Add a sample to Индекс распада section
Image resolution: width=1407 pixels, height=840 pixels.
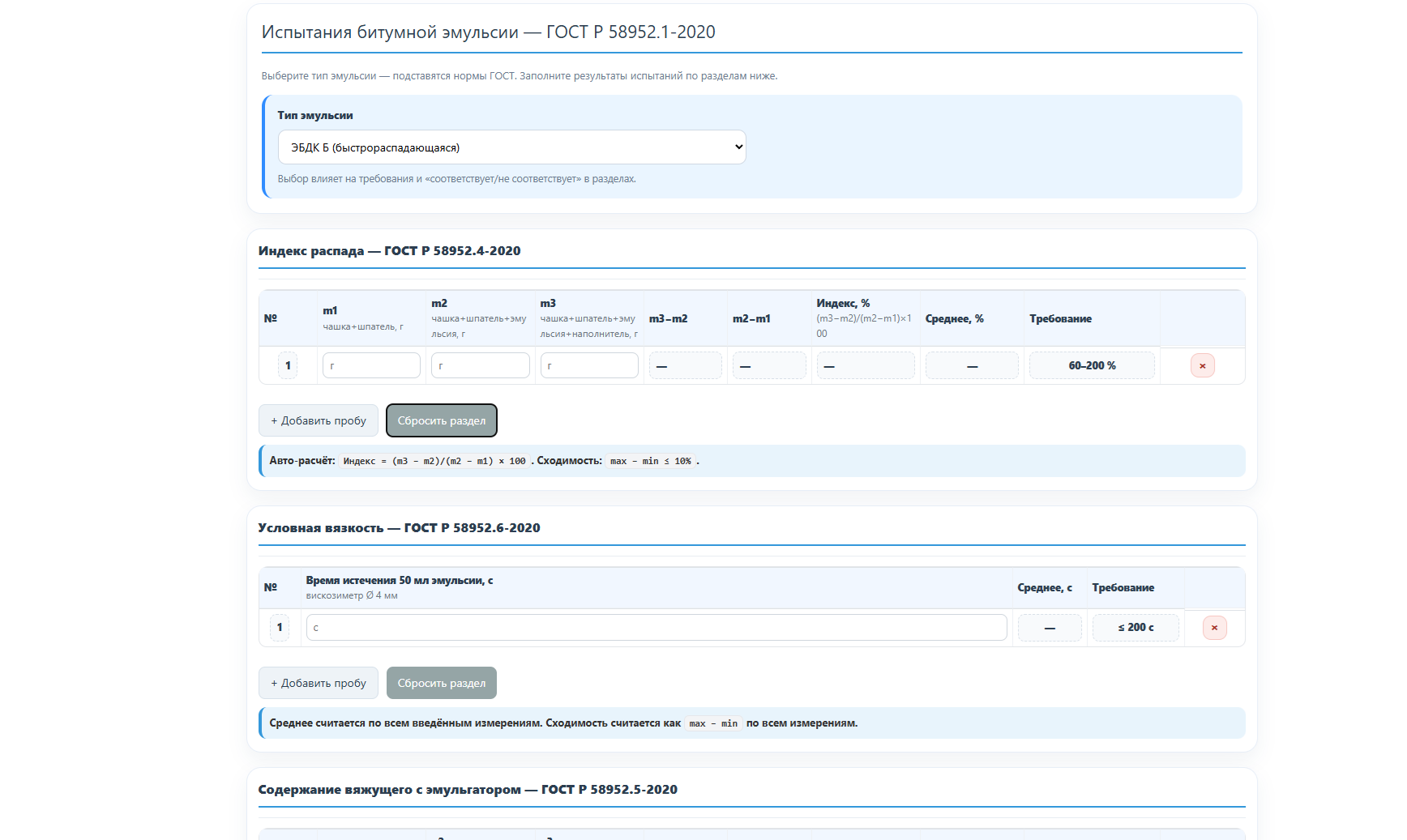[318, 421]
